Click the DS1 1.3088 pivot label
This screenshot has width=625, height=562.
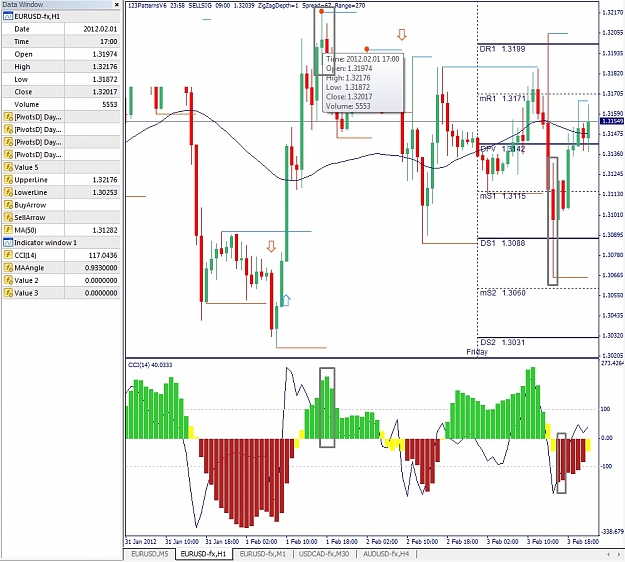click(503, 243)
